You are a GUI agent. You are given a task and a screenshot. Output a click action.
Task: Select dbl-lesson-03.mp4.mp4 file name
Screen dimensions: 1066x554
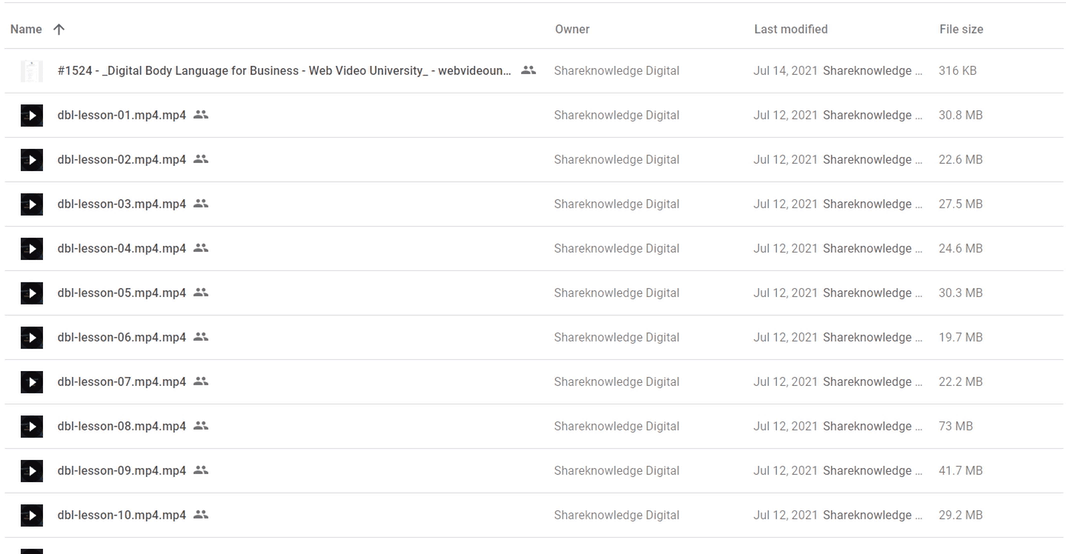point(122,204)
